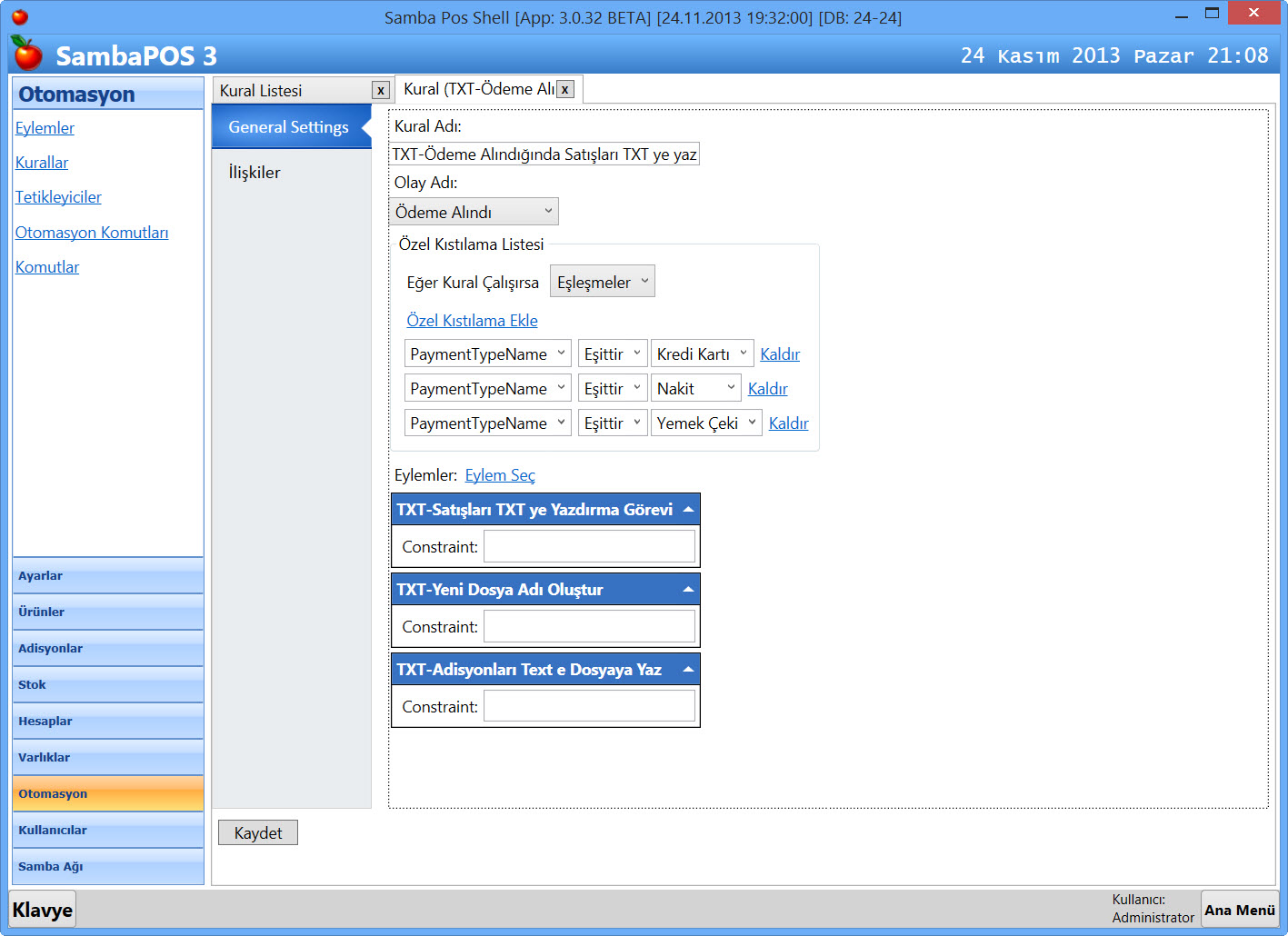Open the Eşleşmeler dropdown
Viewport: 1288px width, 936px height.
click(x=602, y=283)
